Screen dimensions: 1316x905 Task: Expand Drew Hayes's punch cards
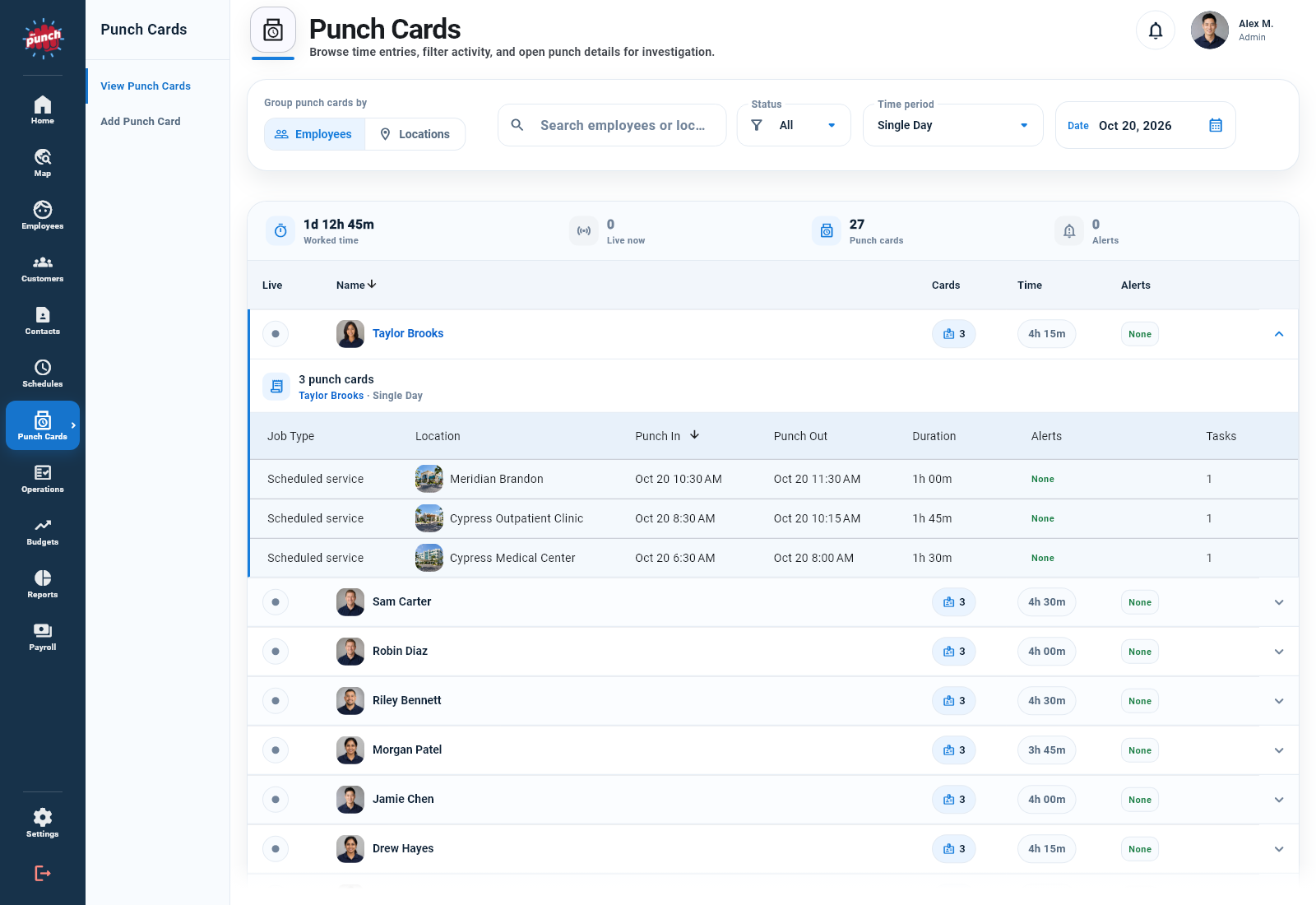click(x=1279, y=849)
